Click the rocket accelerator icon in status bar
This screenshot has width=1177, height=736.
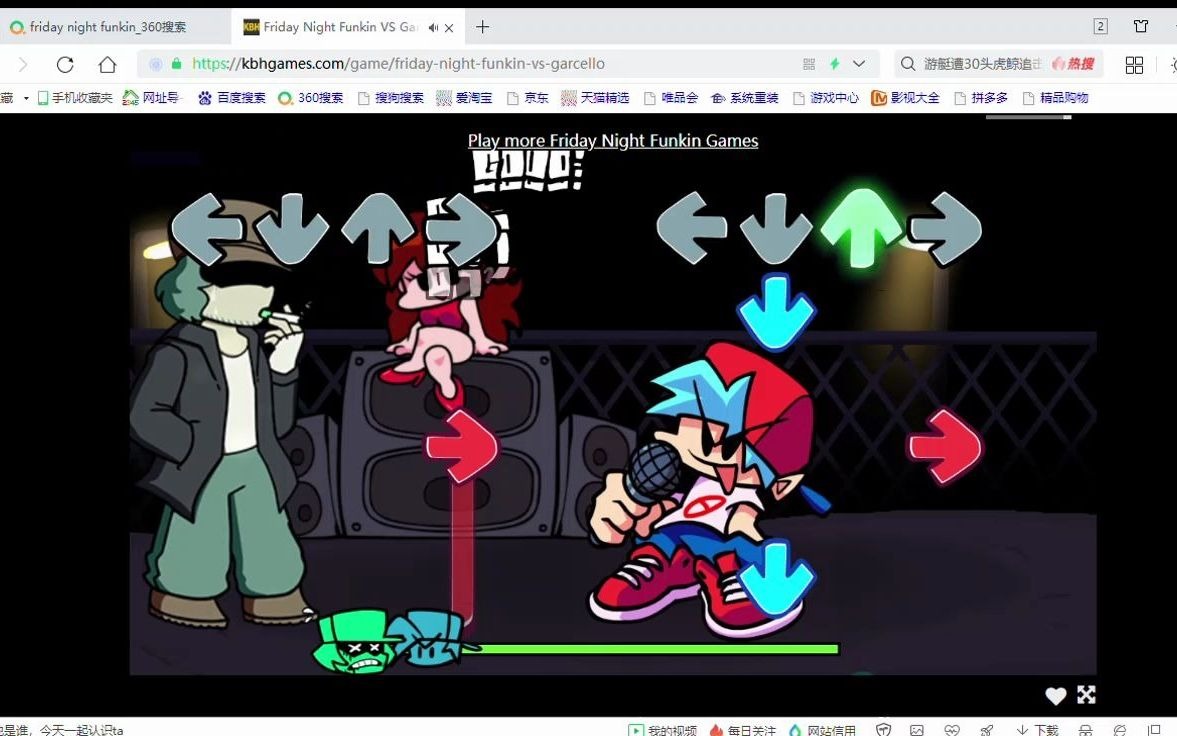coord(986,729)
